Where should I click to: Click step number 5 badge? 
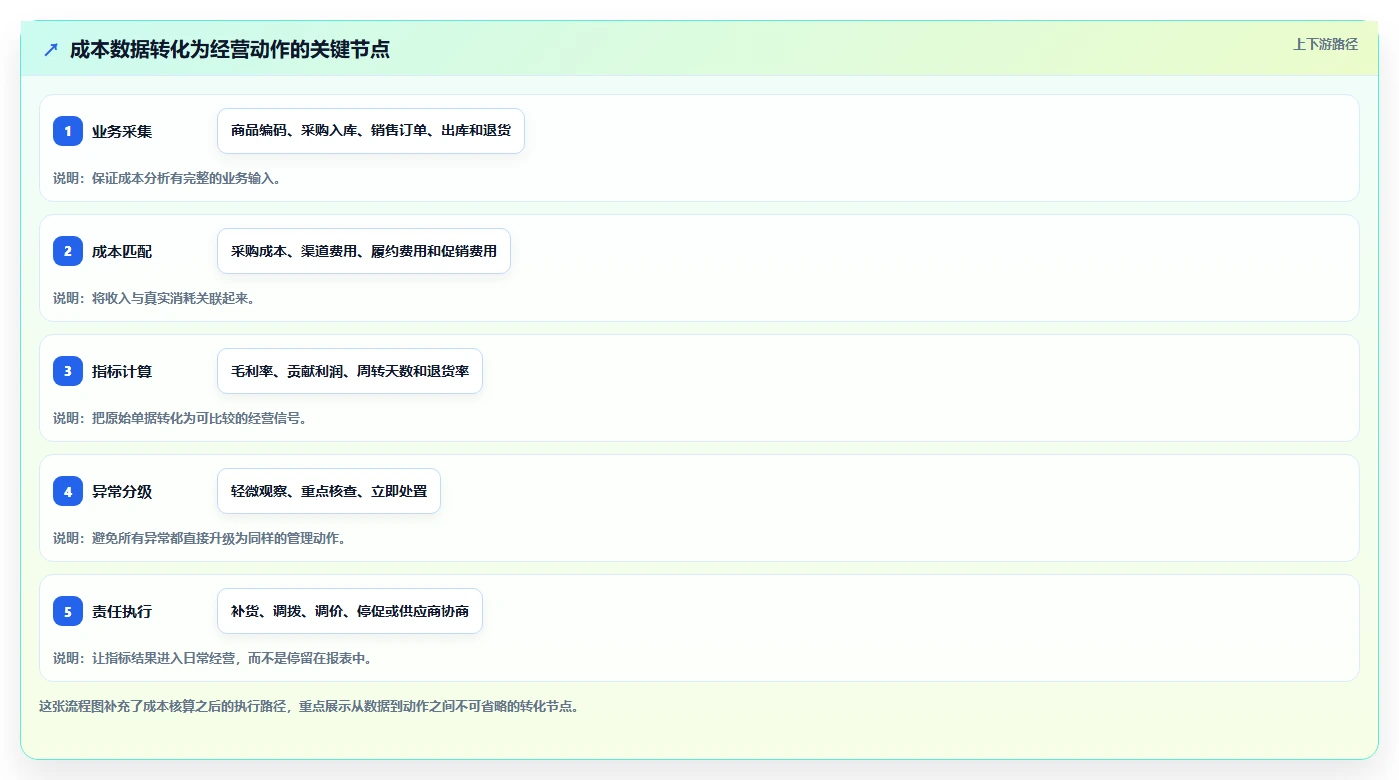point(68,611)
